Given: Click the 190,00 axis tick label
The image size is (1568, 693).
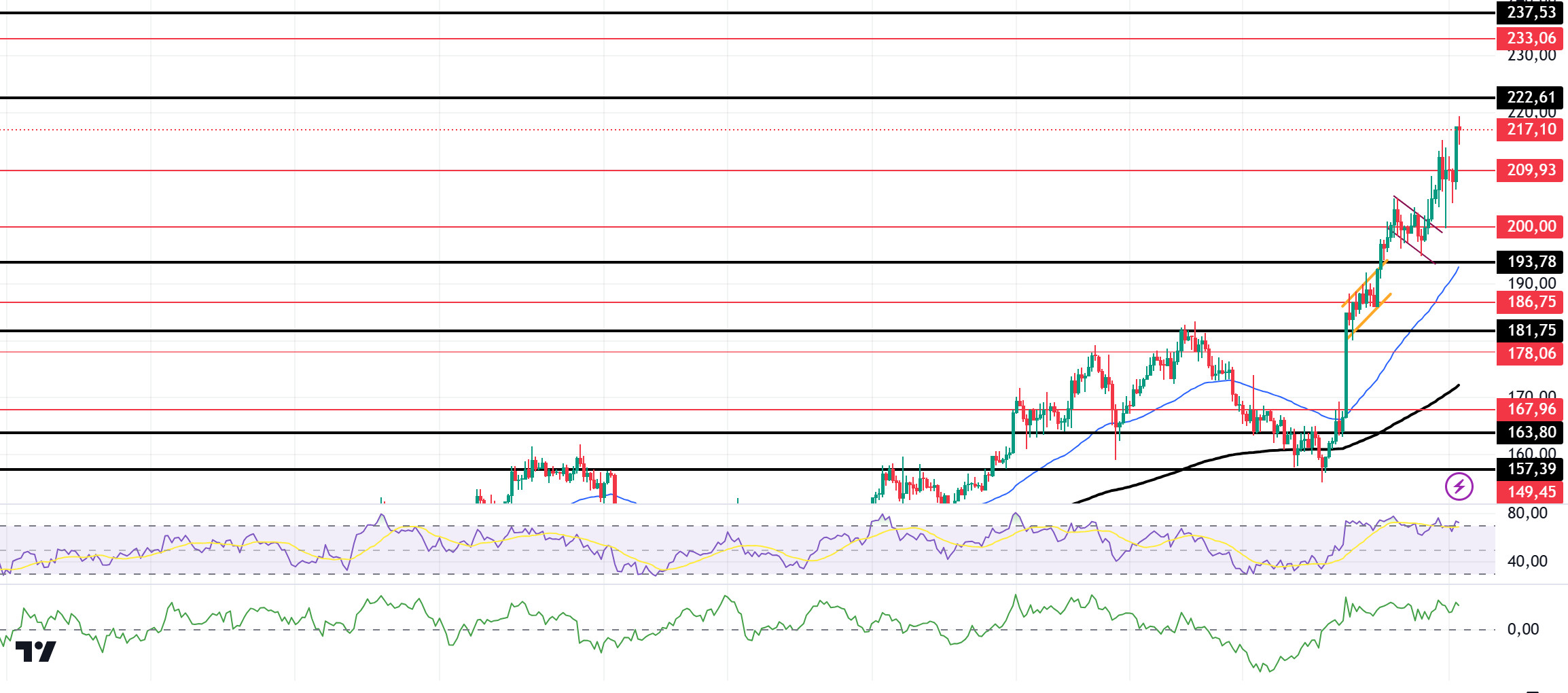Looking at the screenshot, I should [x=1531, y=284].
